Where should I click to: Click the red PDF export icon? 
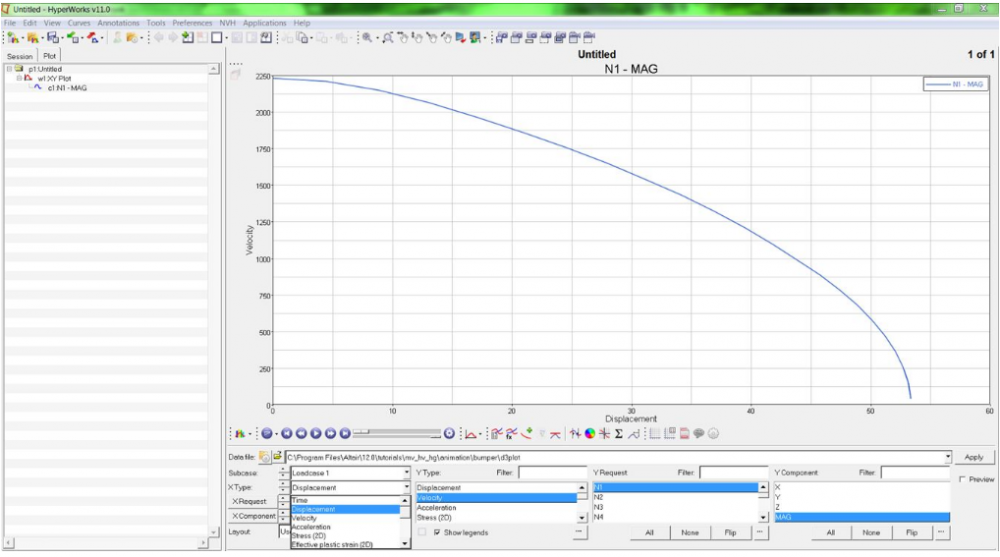tap(684, 434)
